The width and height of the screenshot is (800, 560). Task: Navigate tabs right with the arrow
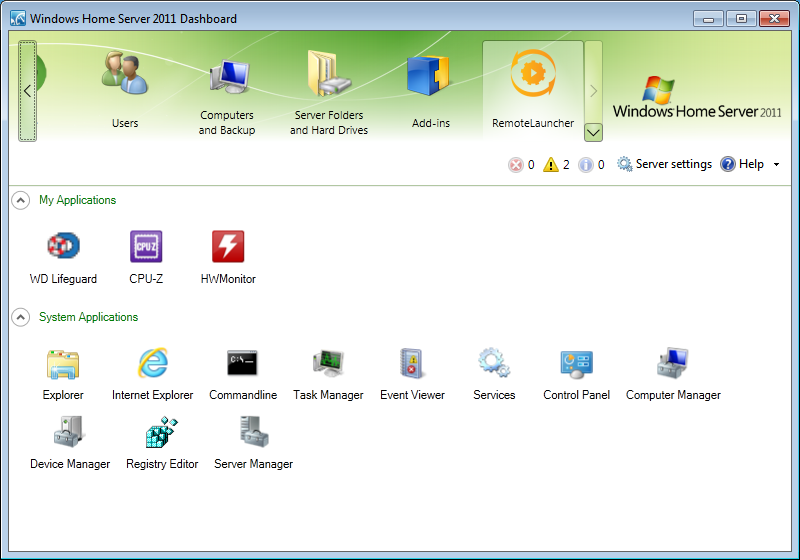[x=593, y=82]
